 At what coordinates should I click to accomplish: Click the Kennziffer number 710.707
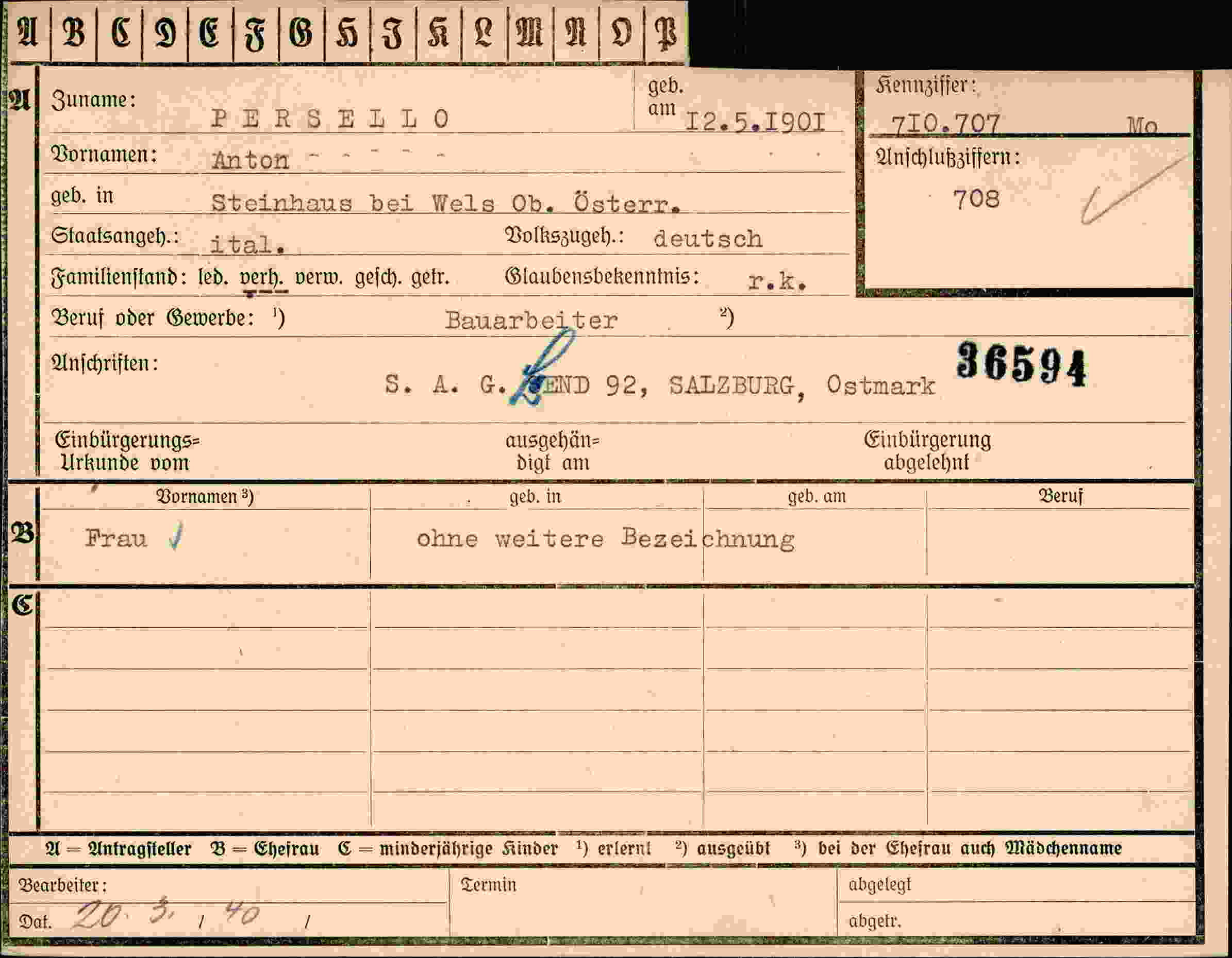945,124
